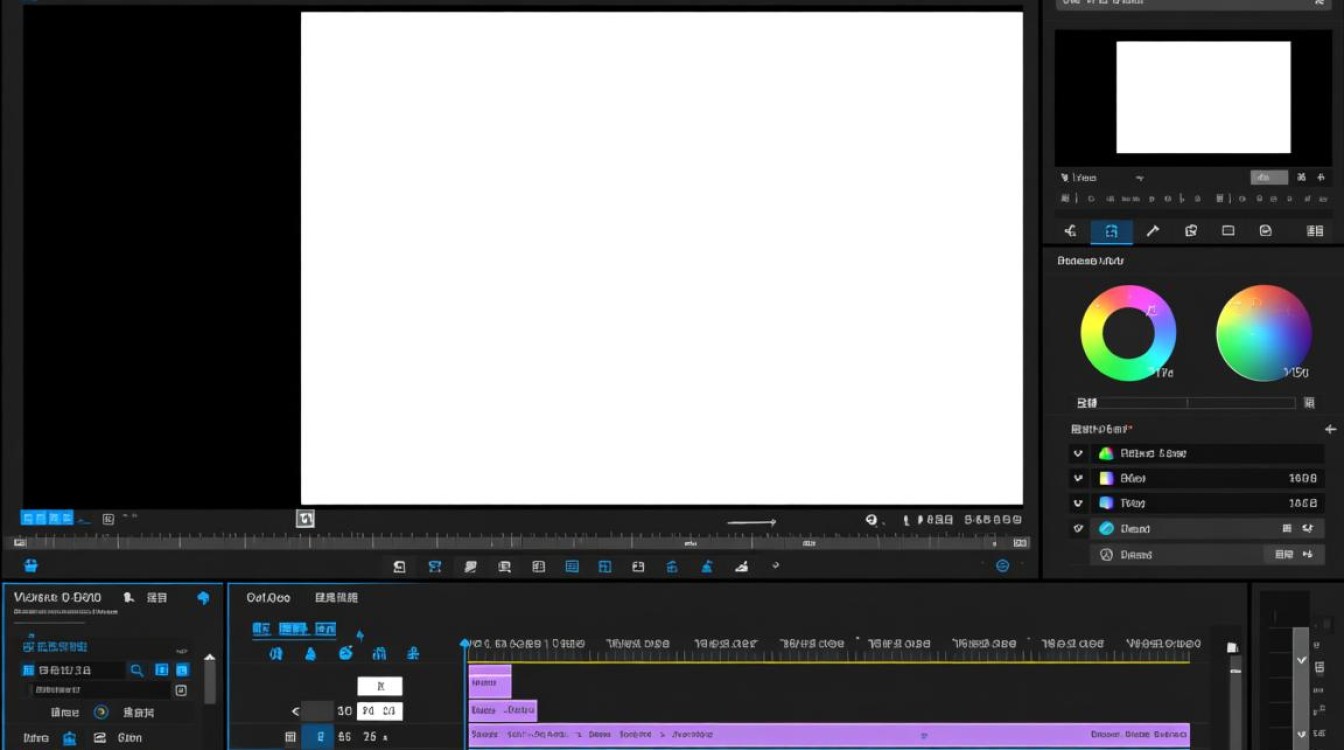Click the blue house-like icon in the lower-left panel's bottom row

tap(69, 738)
